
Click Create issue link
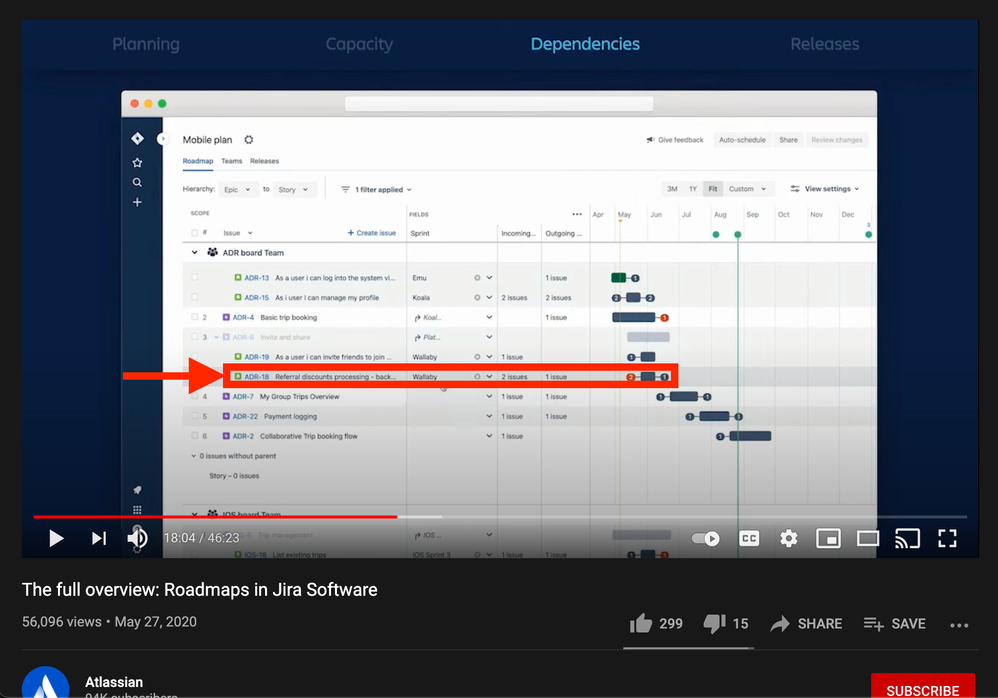(x=372, y=233)
